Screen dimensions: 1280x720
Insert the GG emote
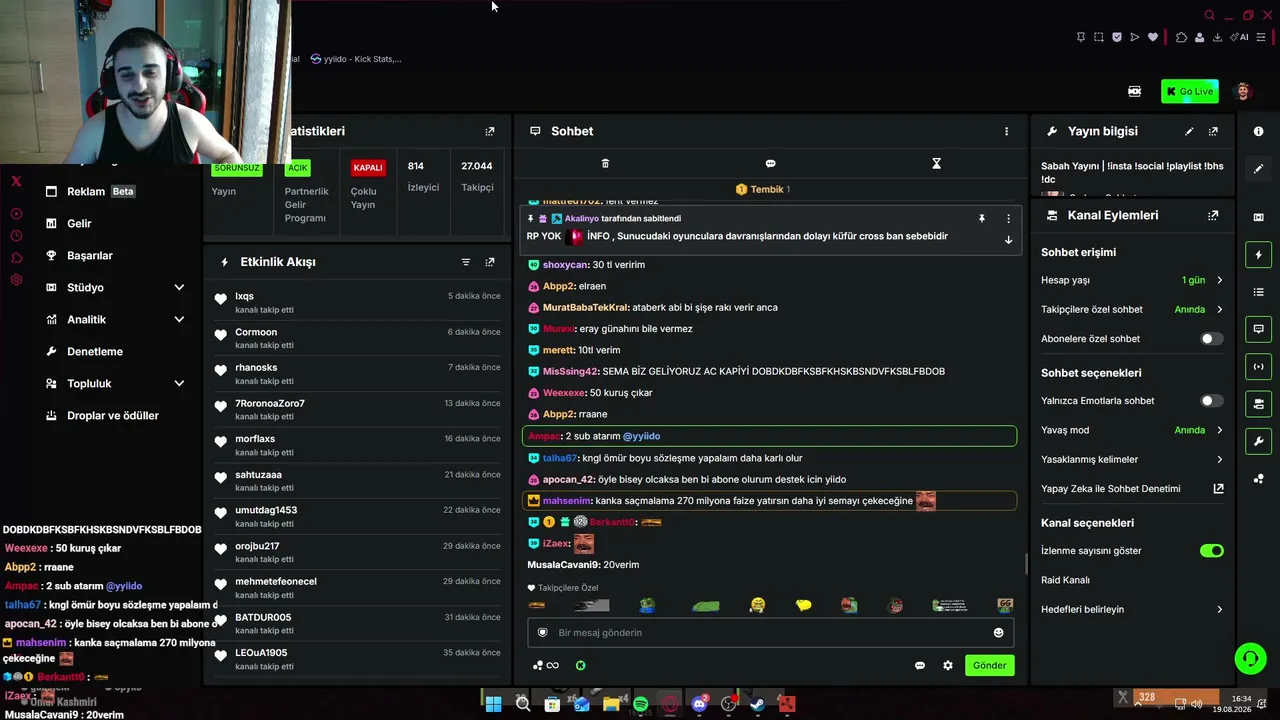coord(1005,605)
